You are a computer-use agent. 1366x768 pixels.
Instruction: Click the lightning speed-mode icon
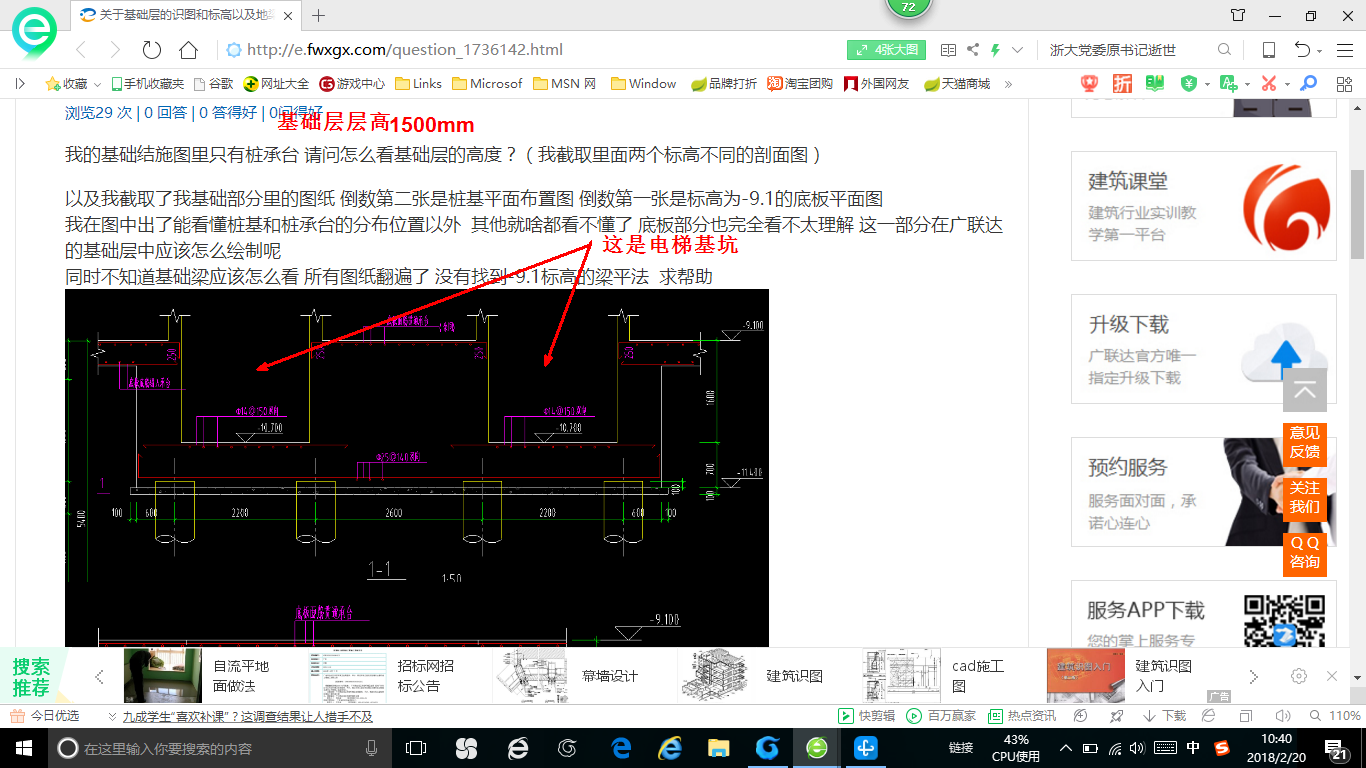click(x=995, y=50)
